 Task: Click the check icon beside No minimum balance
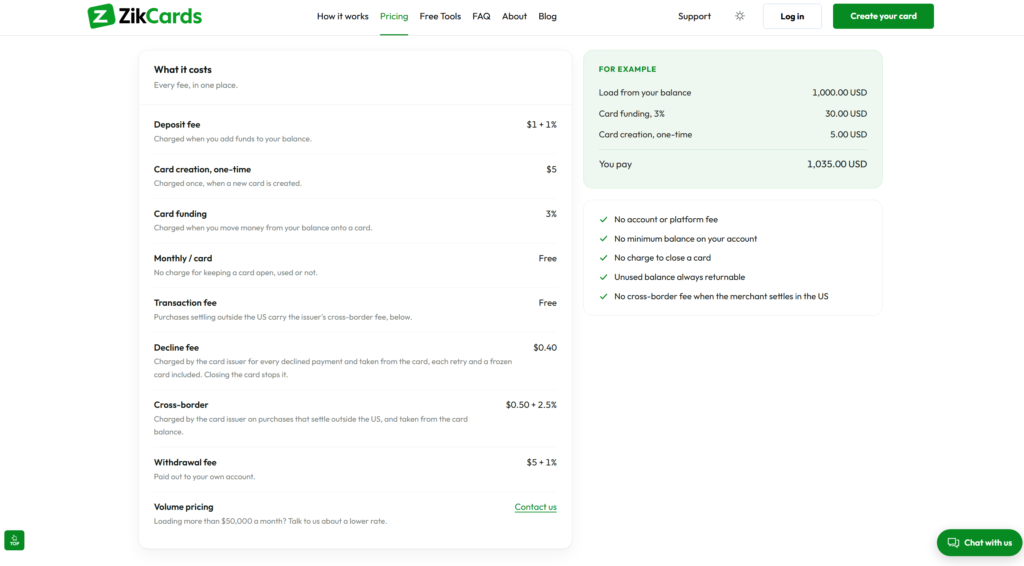603,238
